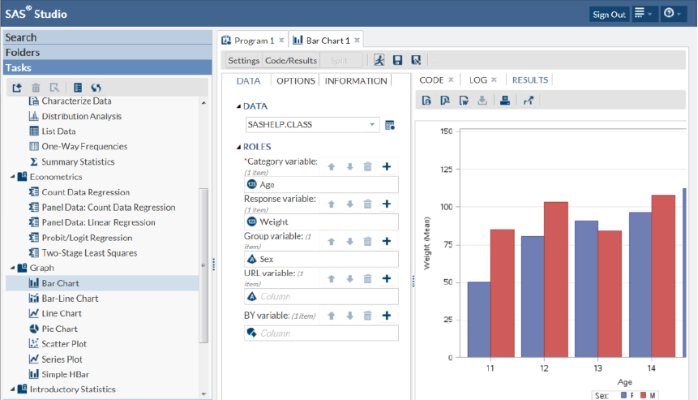Switch to the CODE tab
The height and width of the screenshot is (400, 698).
coord(431,80)
